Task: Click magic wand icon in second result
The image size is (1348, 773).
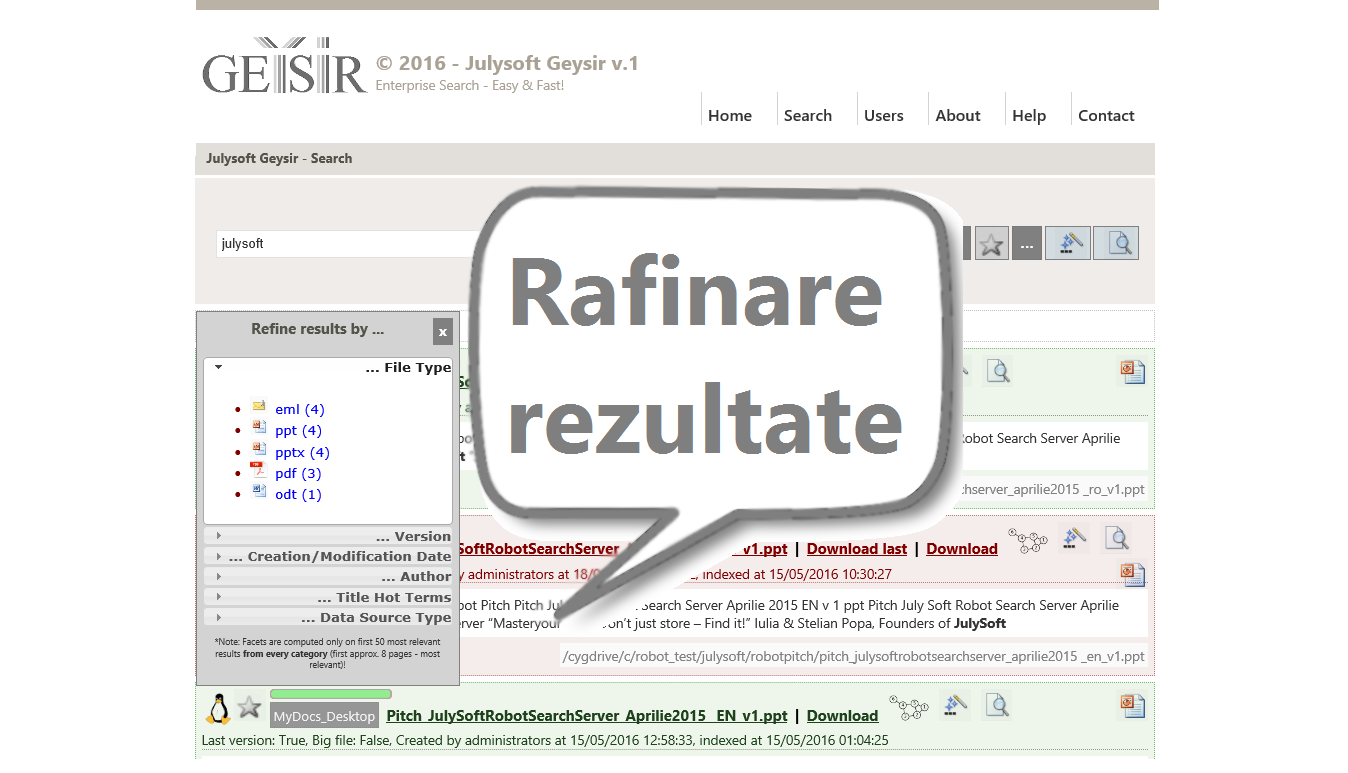Action: pyautogui.click(x=1073, y=539)
